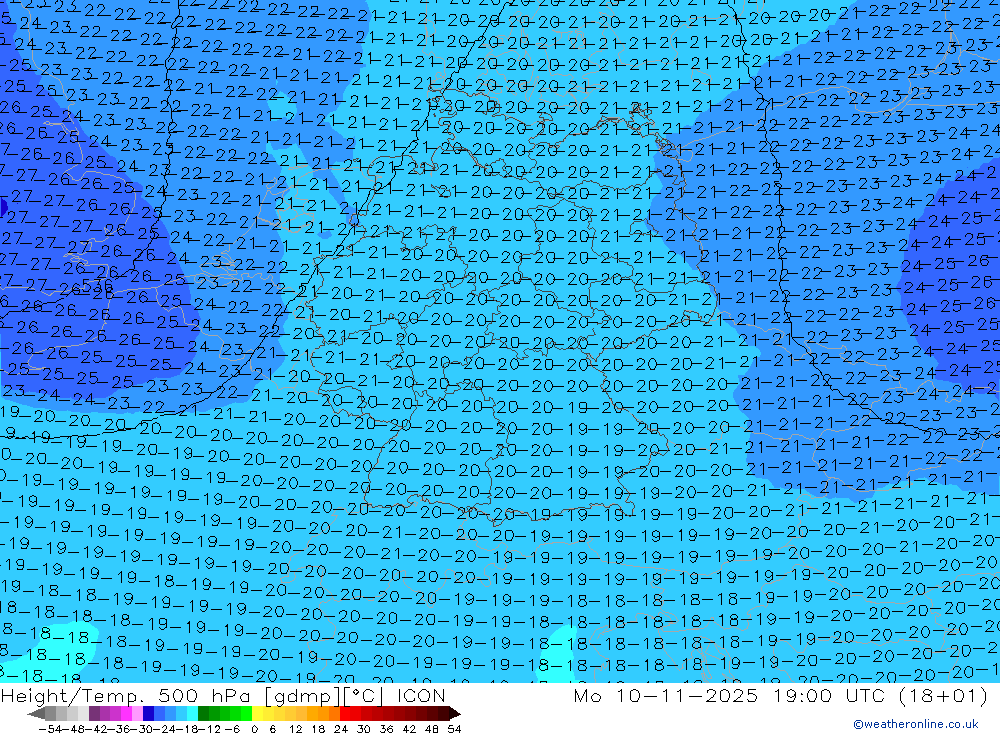Click the left gray arrow of the legend

36,713
